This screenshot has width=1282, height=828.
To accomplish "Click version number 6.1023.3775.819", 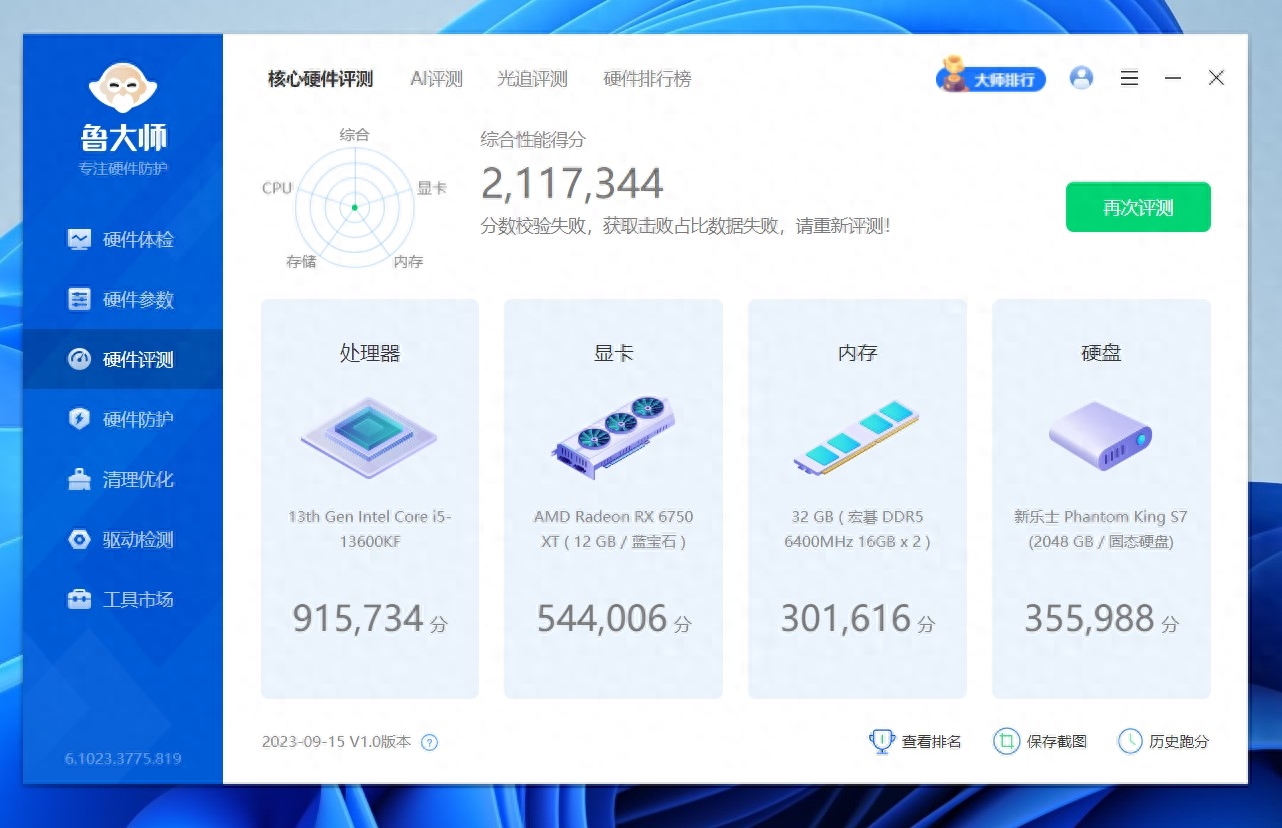I will [123, 759].
